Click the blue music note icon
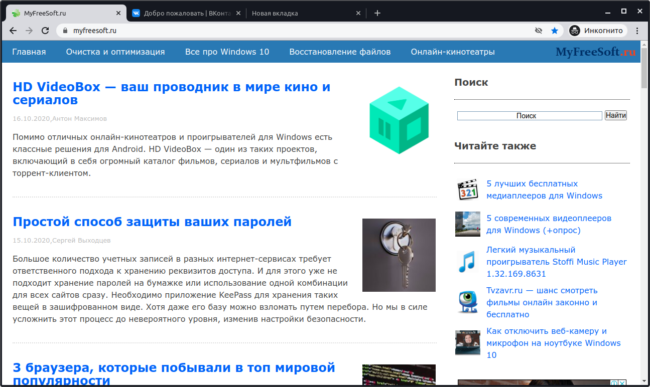This screenshot has height=387, width=650. [467, 262]
